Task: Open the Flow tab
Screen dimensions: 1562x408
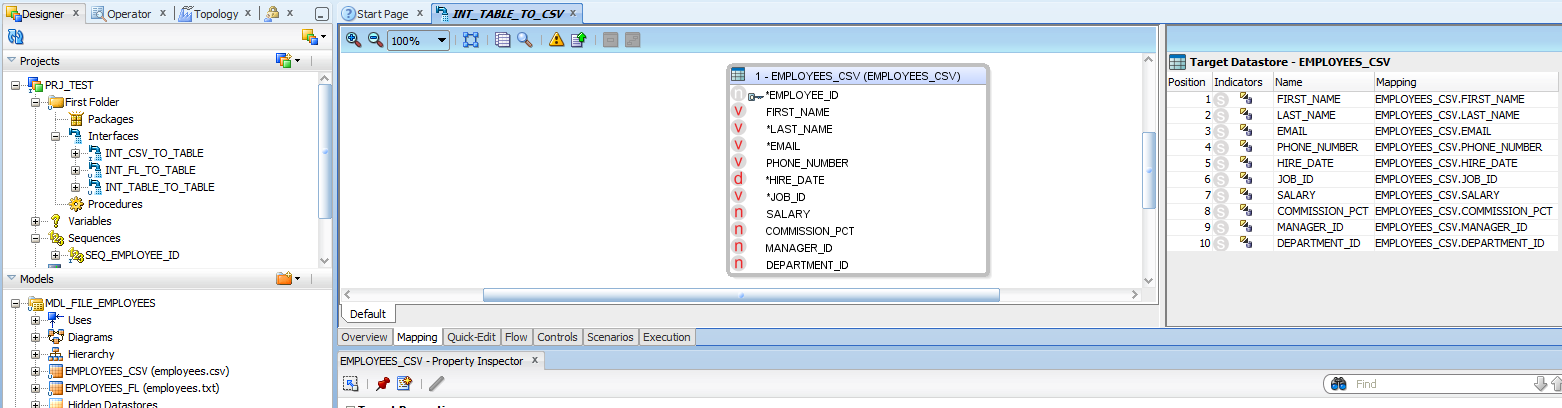Action: 516,337
